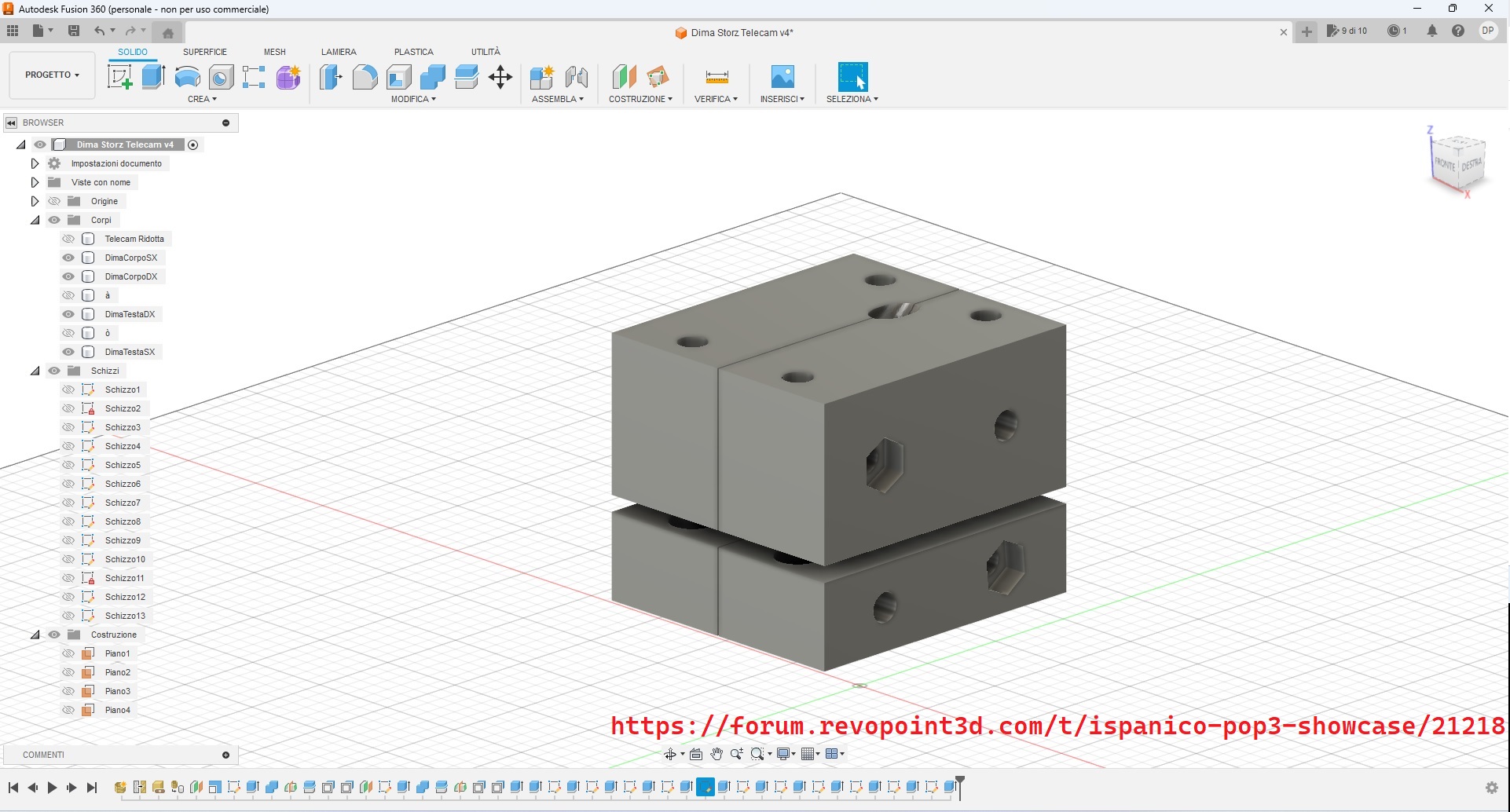Switch to the PLASTICA tab

point(414,52)
